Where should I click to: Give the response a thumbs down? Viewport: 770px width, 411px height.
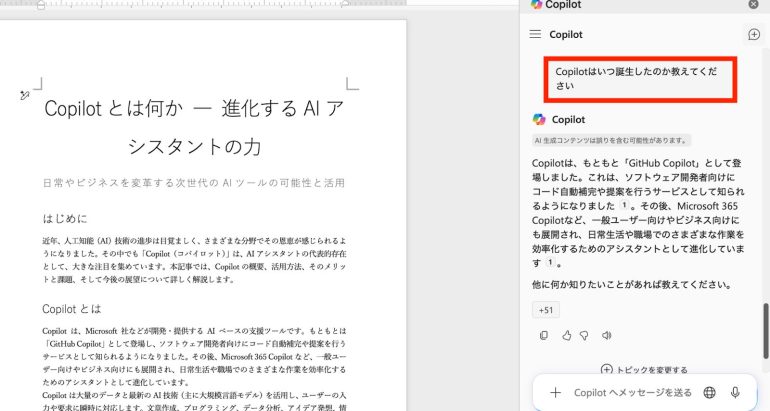(585, 335)
